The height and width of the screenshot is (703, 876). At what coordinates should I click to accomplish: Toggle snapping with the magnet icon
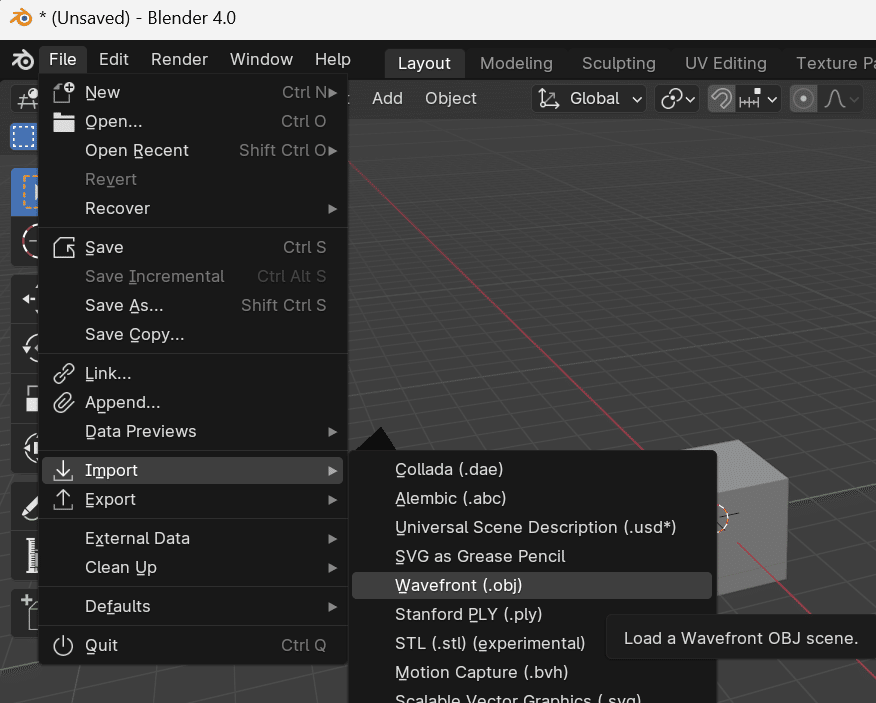720,98
